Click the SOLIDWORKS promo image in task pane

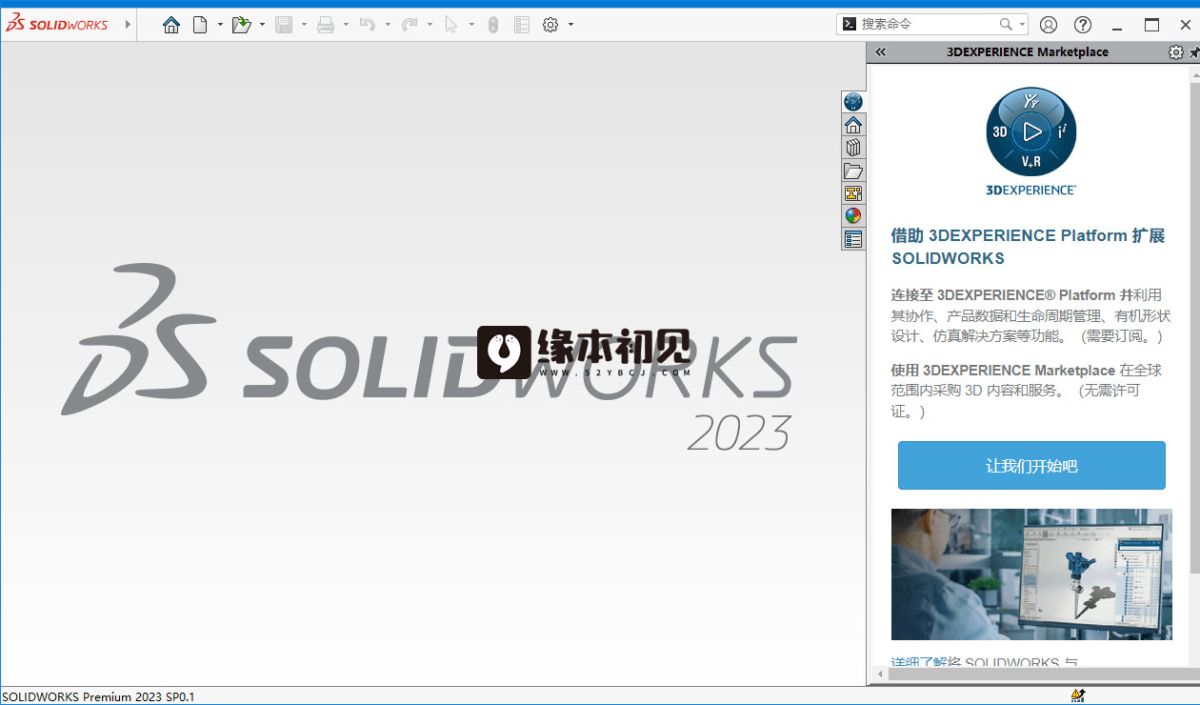[1031, 574]
